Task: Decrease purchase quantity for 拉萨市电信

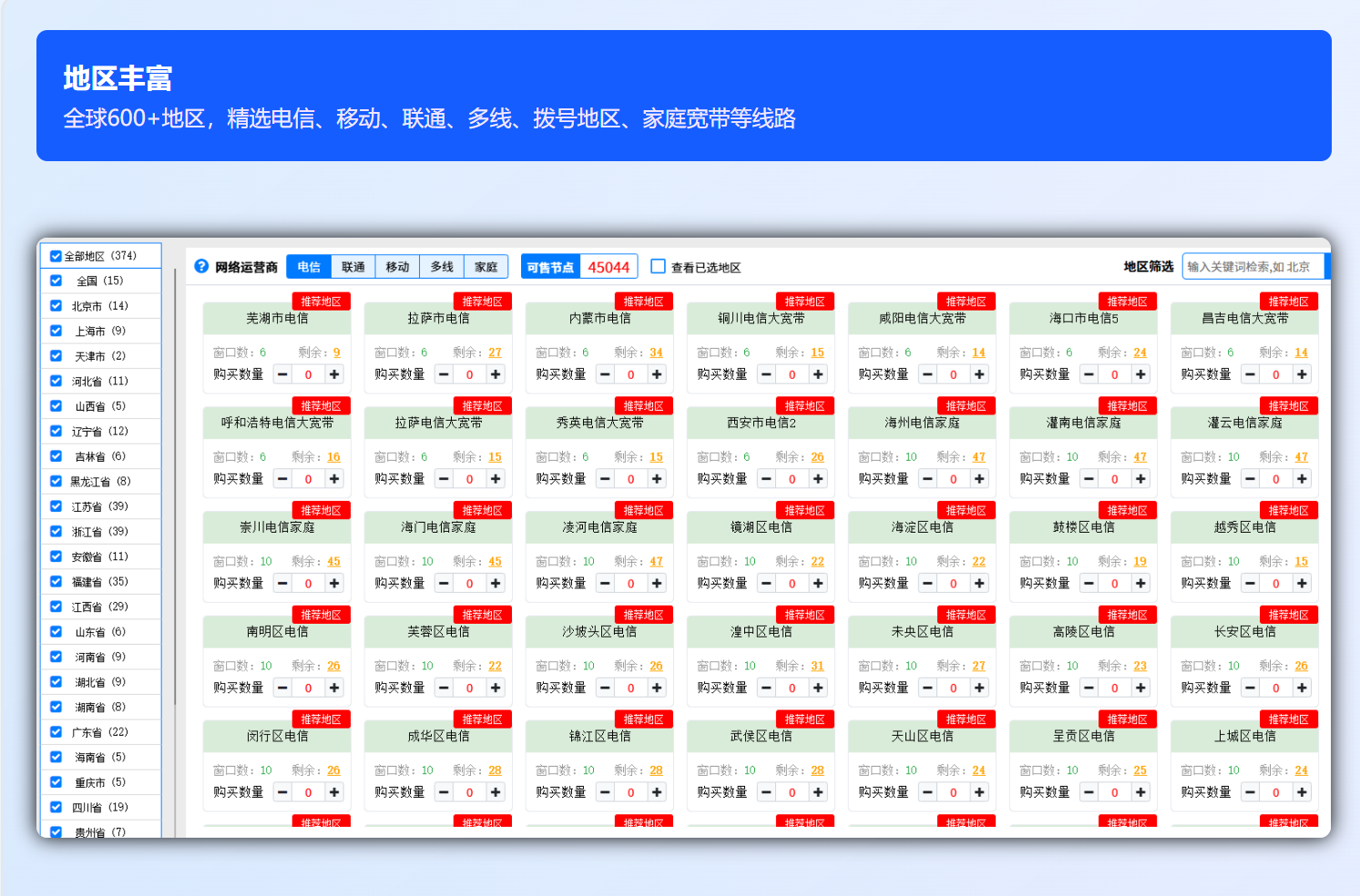Action: coord(444,374)
